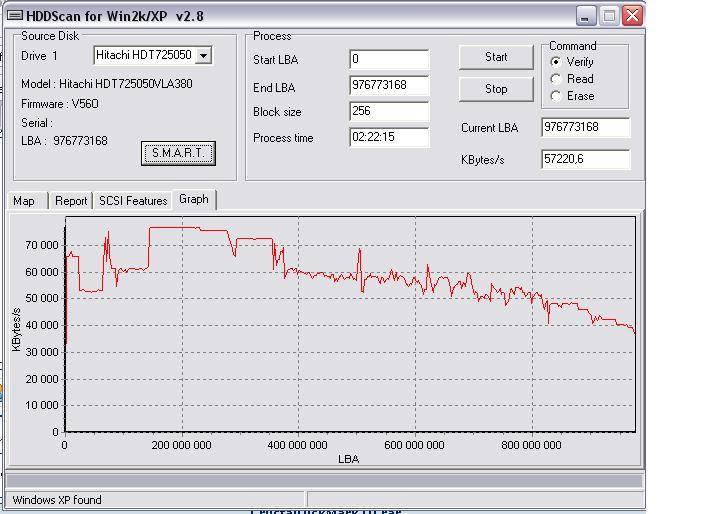Switch to the Map tab
Screen dimensions: 714x514
pos(27,201)
